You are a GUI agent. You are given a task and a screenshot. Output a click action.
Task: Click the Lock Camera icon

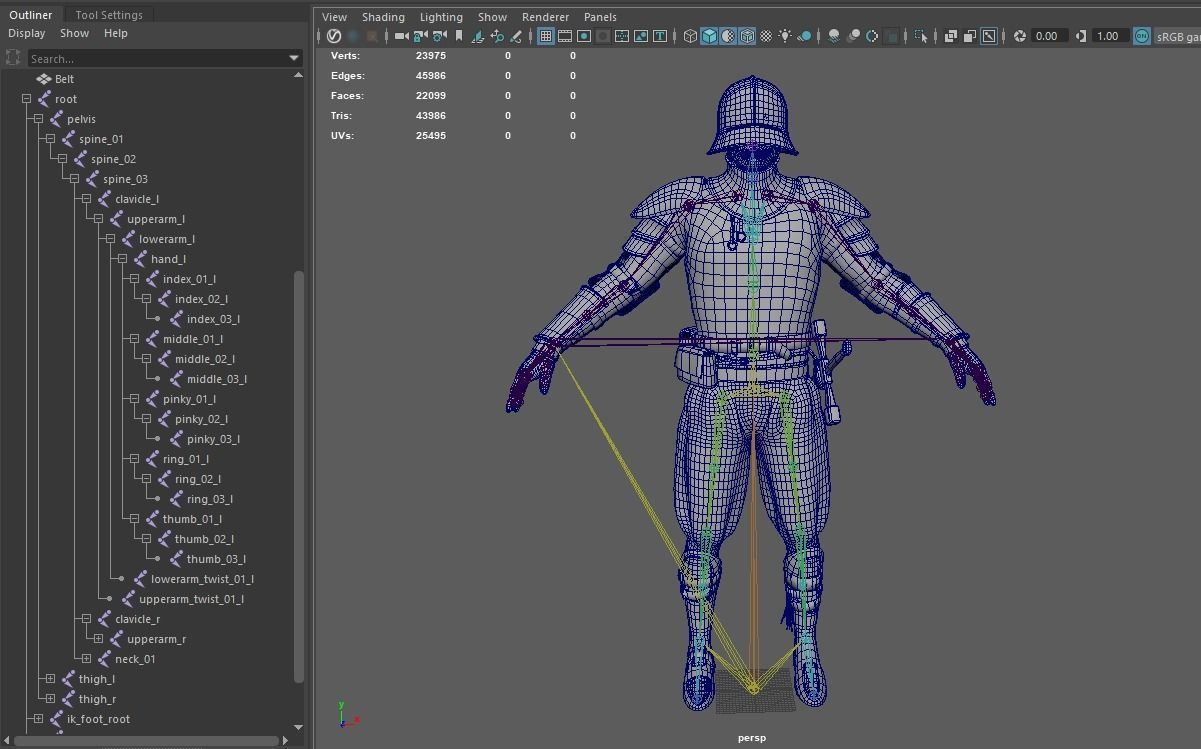coord(421,36)
